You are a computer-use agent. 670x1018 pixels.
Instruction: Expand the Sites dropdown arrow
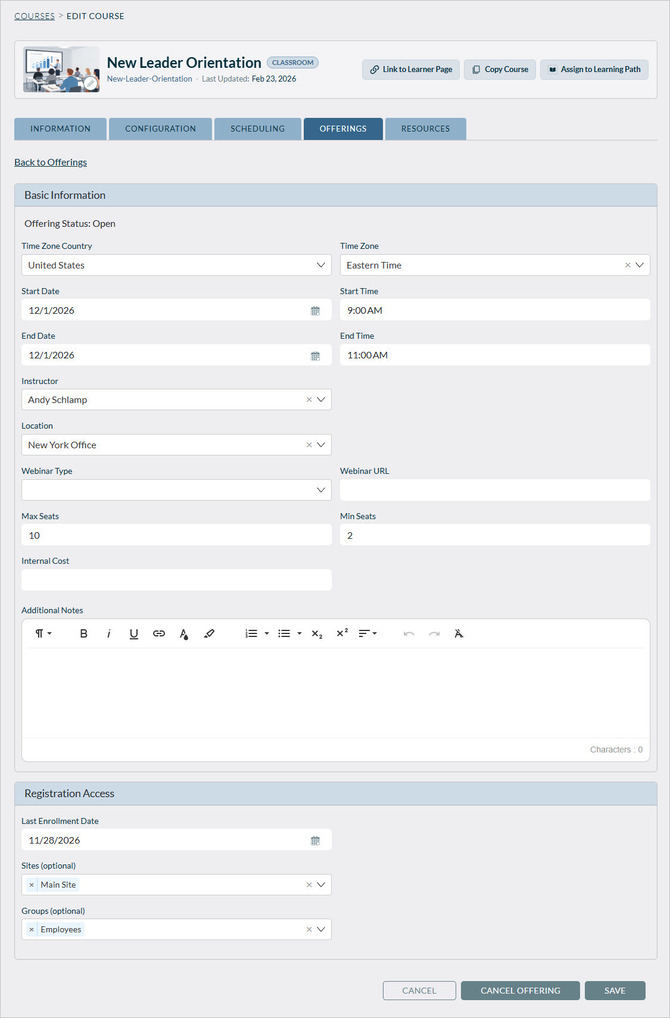(x=321, y=885)
